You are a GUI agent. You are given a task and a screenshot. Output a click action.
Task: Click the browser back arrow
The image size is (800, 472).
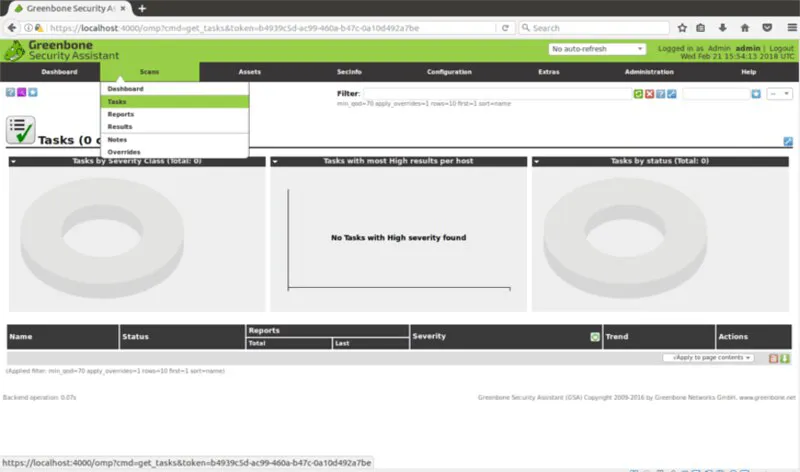[12, 28]
